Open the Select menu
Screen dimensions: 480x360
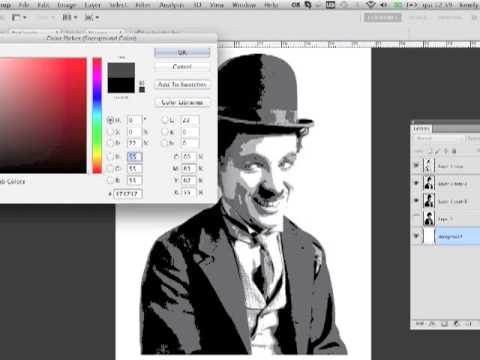pos(118,5)
